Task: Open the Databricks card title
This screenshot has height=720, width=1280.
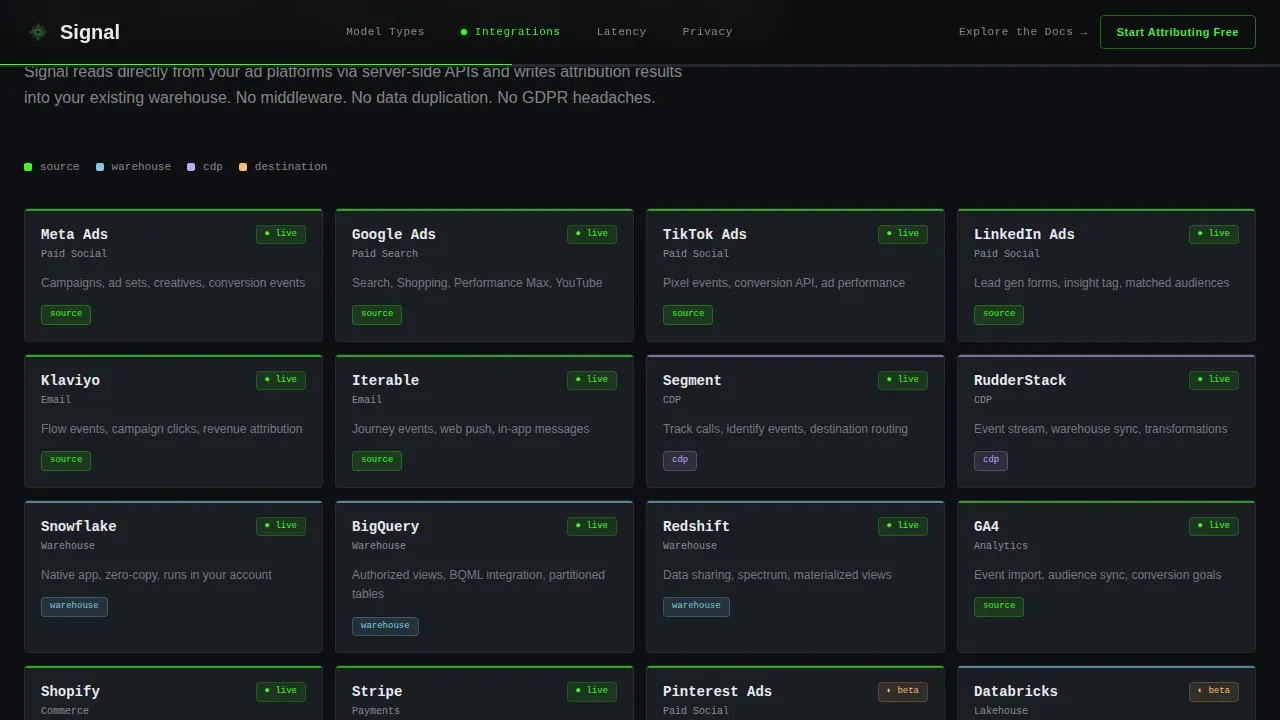Action: click(1016, 691)
